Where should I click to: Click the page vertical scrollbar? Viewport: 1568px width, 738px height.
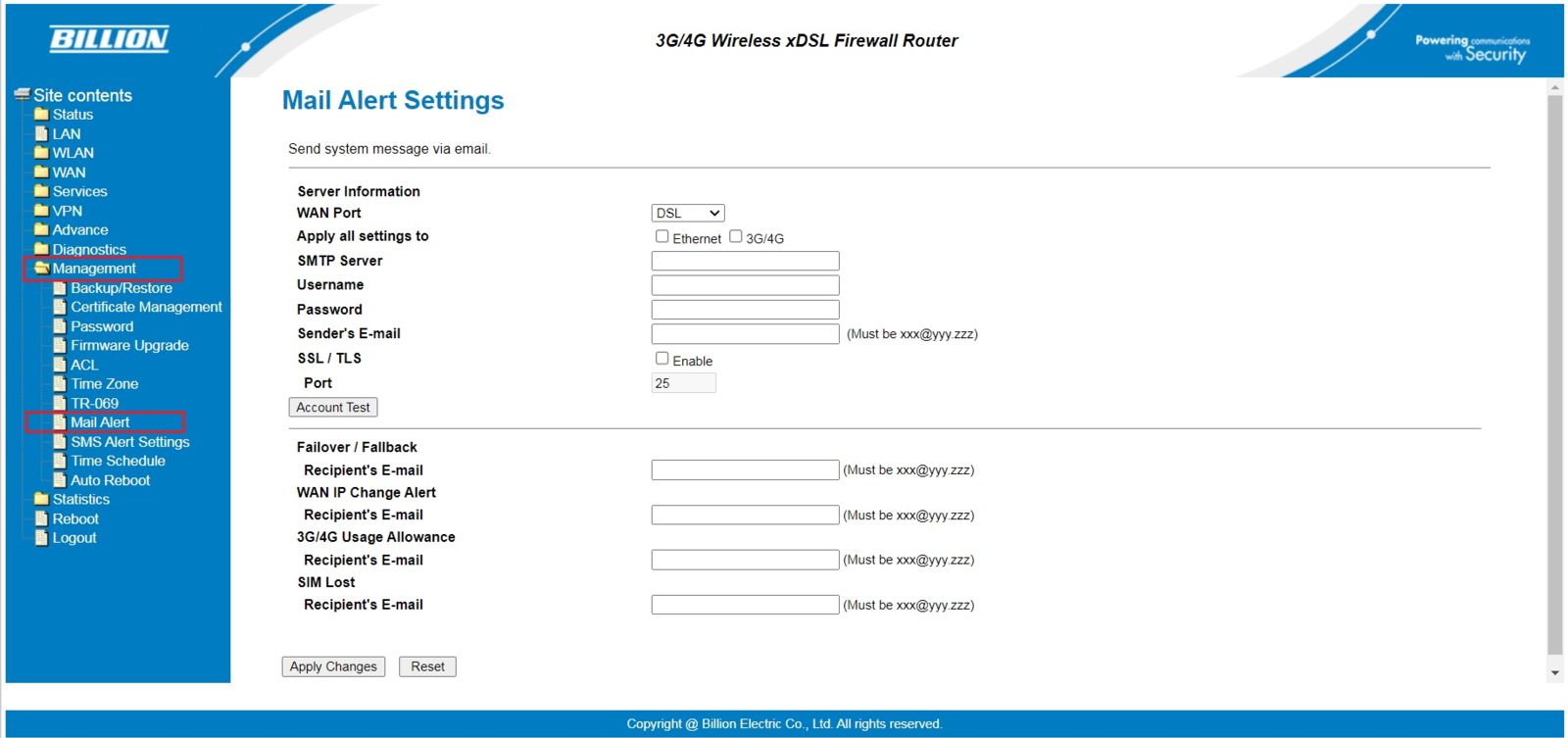click(1554, 372)
